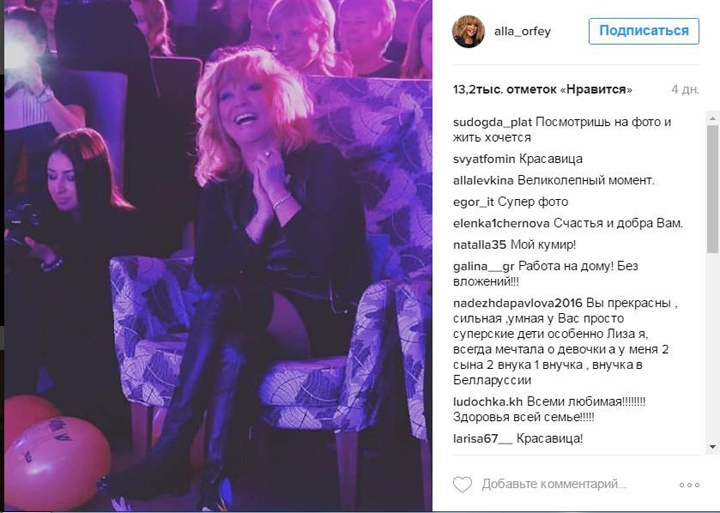View the 13,2тыс. likes count

pyautogui.click(x=542, y=90)
